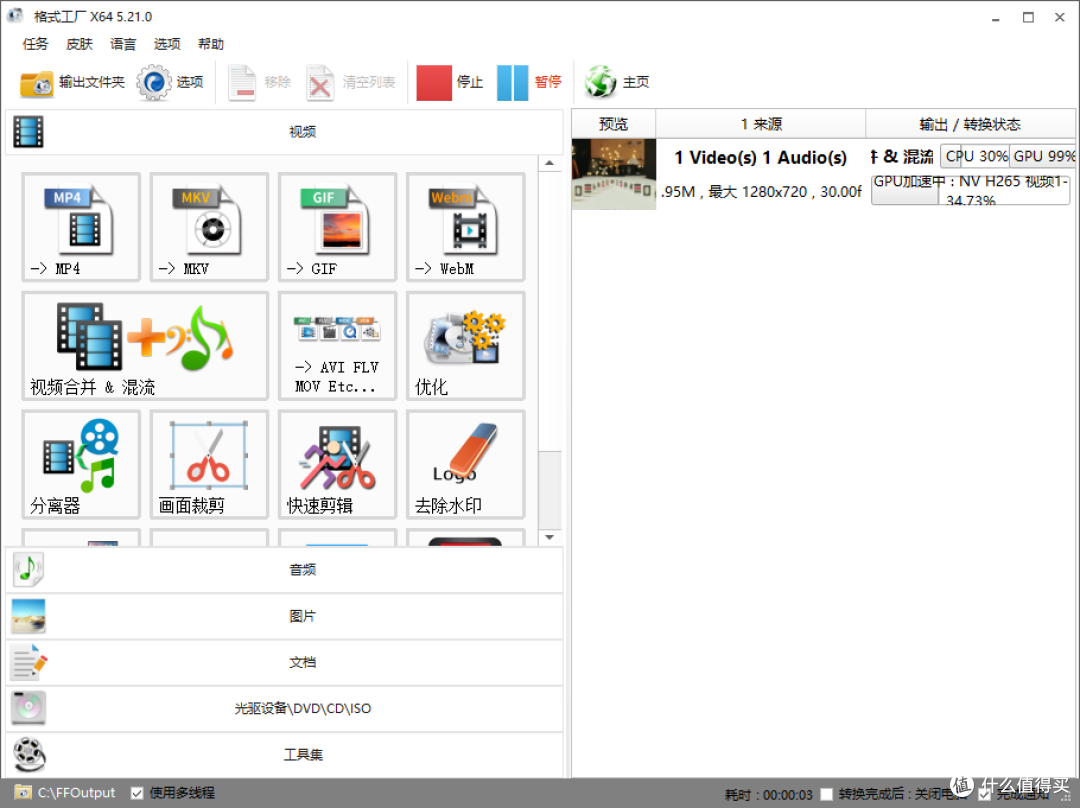Go to 主页 homepage
The height and width of the screenshot is (808, 1080).
click(616, 83)
